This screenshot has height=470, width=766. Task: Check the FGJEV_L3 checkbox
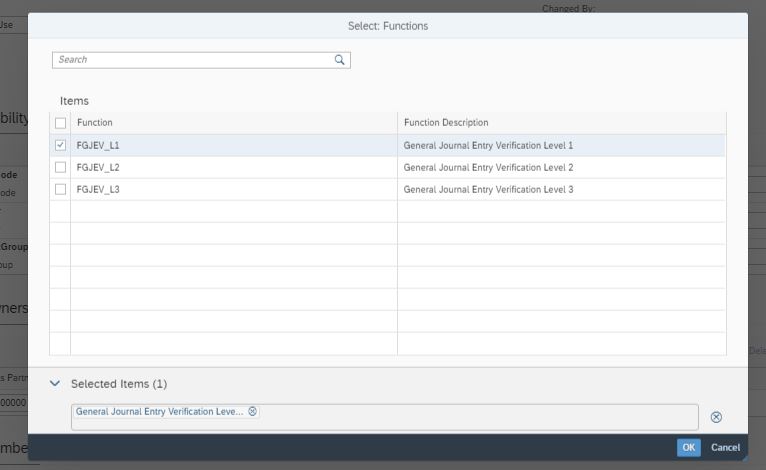click(x=61, y=189)
